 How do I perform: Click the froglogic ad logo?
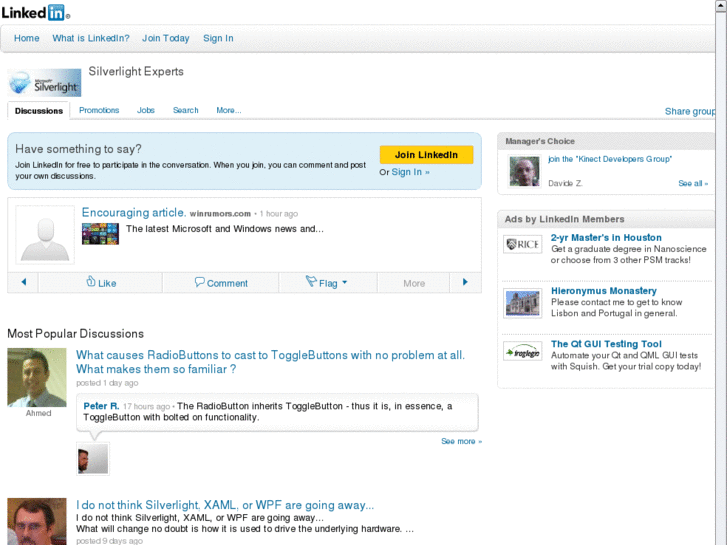[523, 351]
